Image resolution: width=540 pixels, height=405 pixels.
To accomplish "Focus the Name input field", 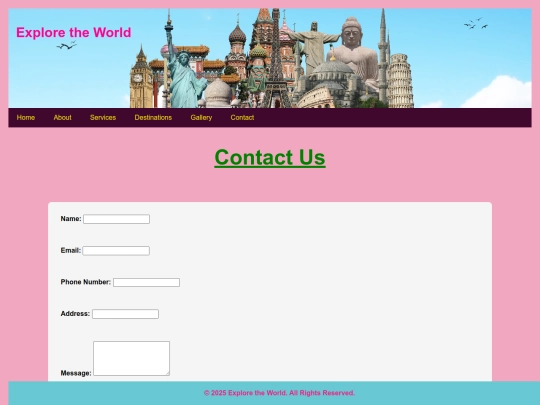I will coord(116,219).
